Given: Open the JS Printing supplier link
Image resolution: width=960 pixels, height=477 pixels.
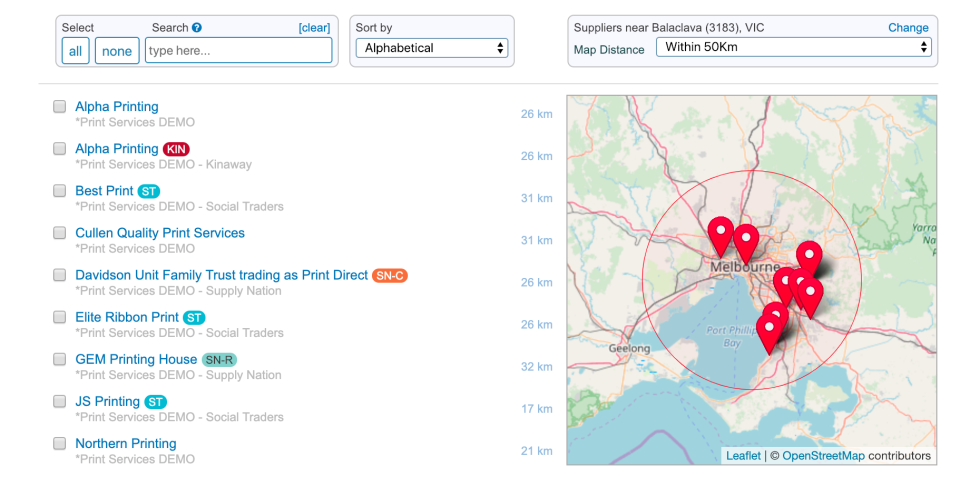Looking at the screenshot, I should [x=108, y=402].
